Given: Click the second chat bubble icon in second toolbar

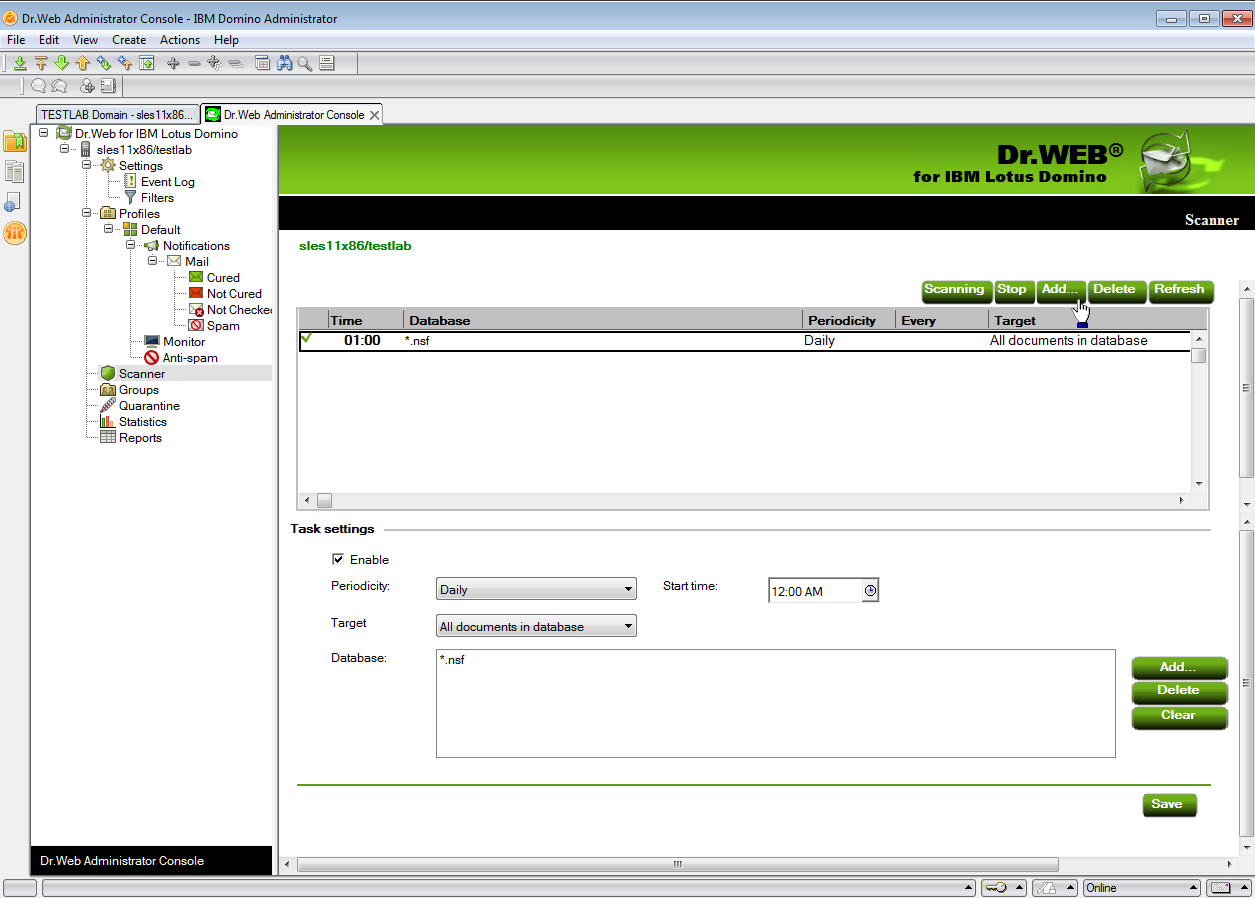Looking at the screenshot, I should [x=59, y=86].
